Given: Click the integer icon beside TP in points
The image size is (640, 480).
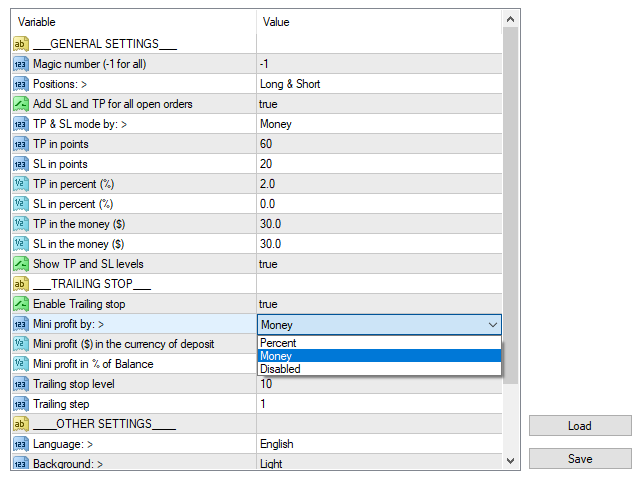Looking at the screenshot, I should (x=20, y=144).
